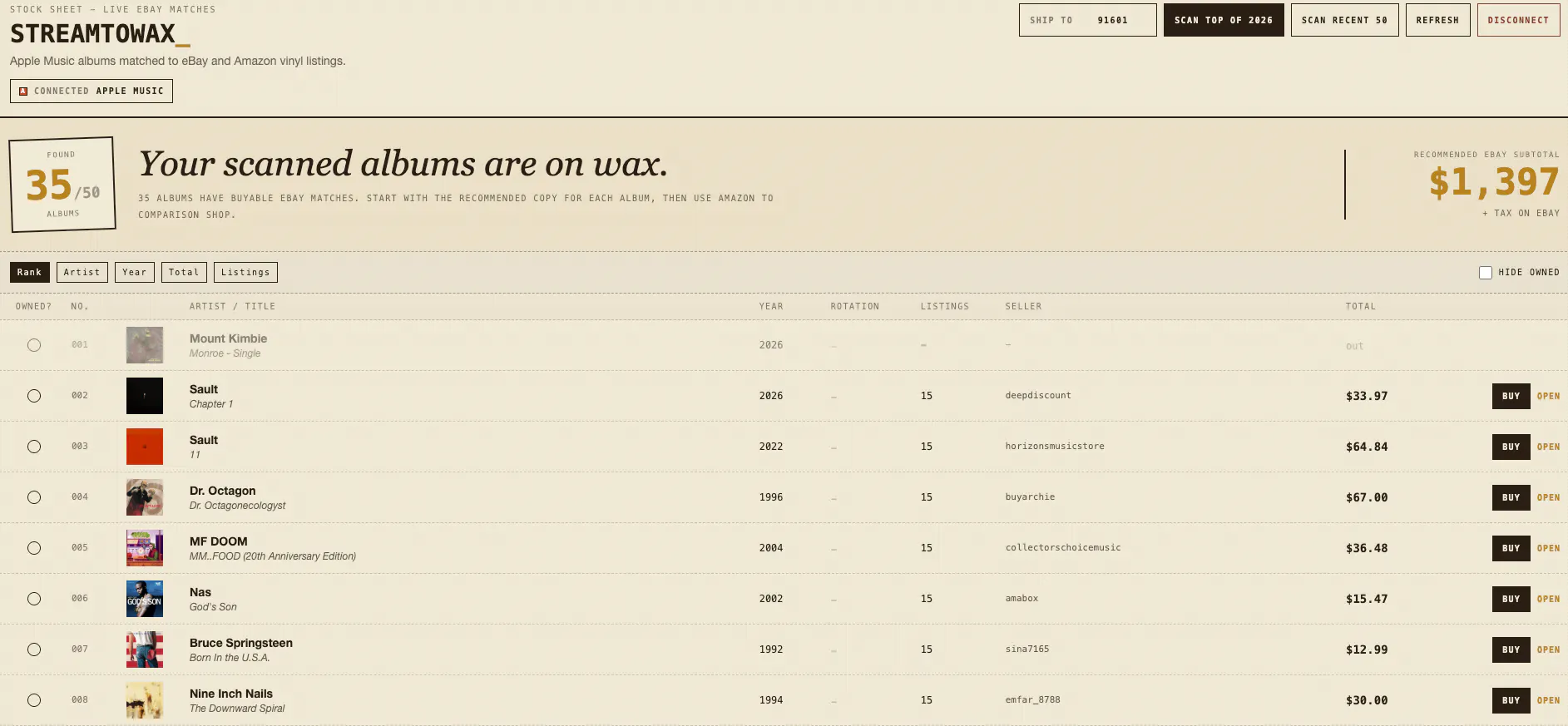Open listings for Sault Chapter 1
The height and width of the screenshot is (726, 1568).
1548,396
